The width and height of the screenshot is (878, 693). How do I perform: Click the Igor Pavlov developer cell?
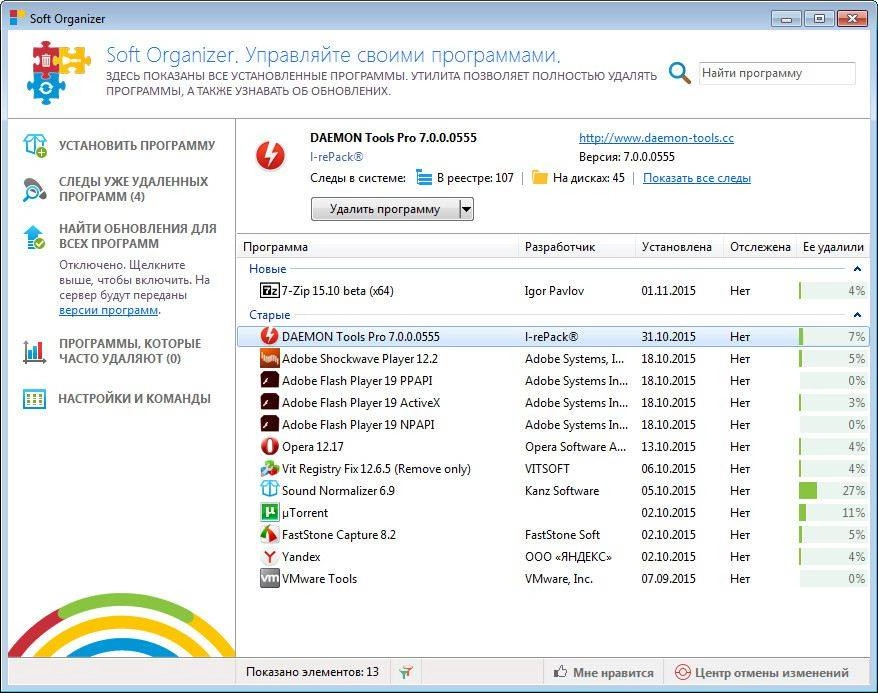pos(554,291)
